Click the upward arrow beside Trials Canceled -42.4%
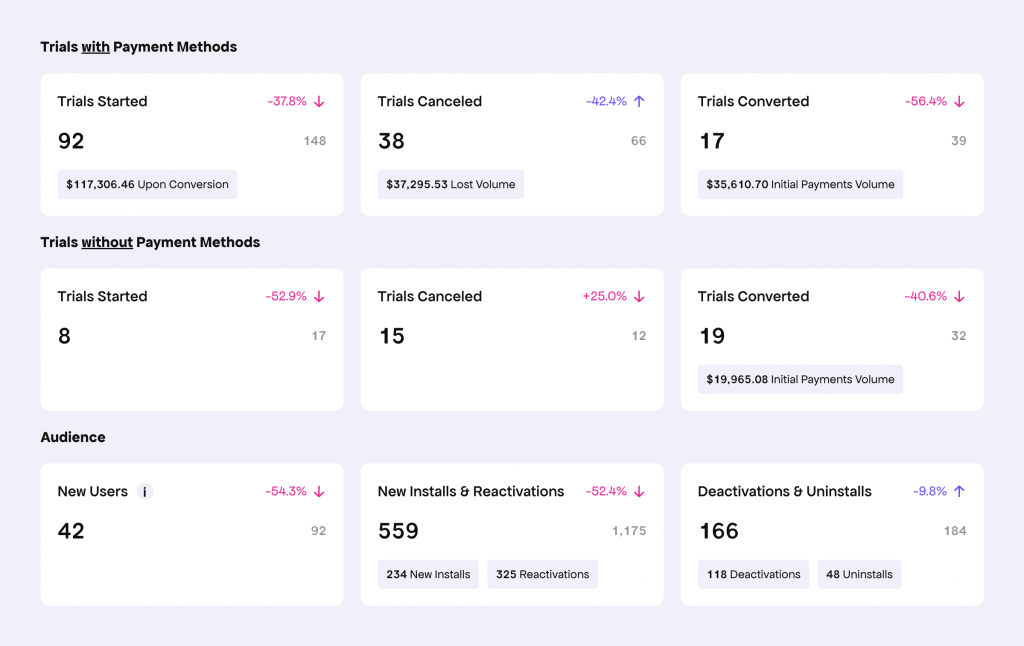The width and height of the screenshot is (1024, 646). (x=639, y=101)
